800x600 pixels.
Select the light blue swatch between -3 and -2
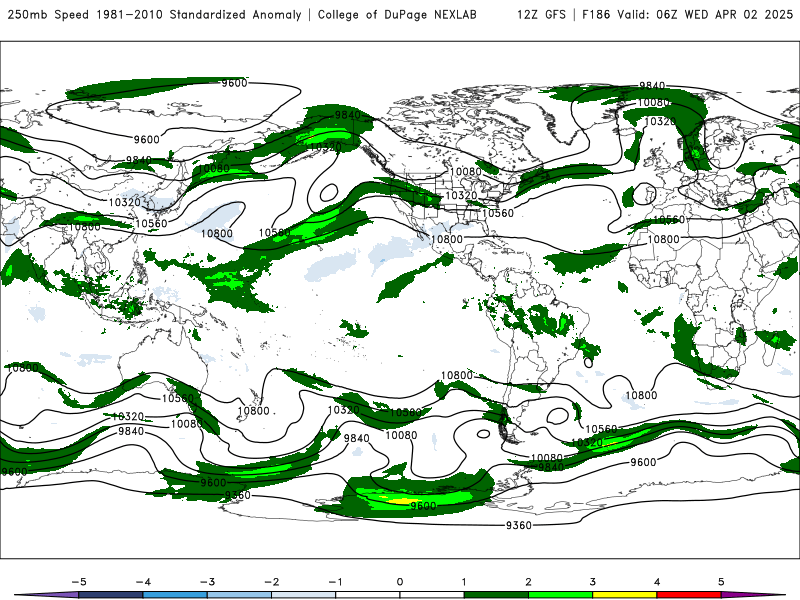tap(239, 595)
